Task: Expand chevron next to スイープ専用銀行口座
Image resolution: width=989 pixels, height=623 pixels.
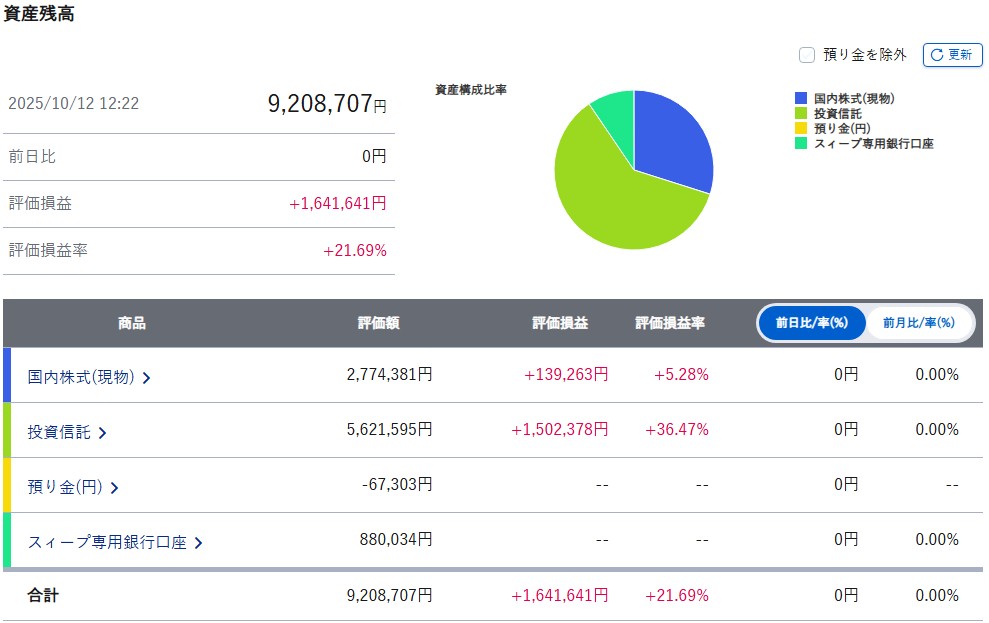Action: pyautogui.click(x=198, y=543)
